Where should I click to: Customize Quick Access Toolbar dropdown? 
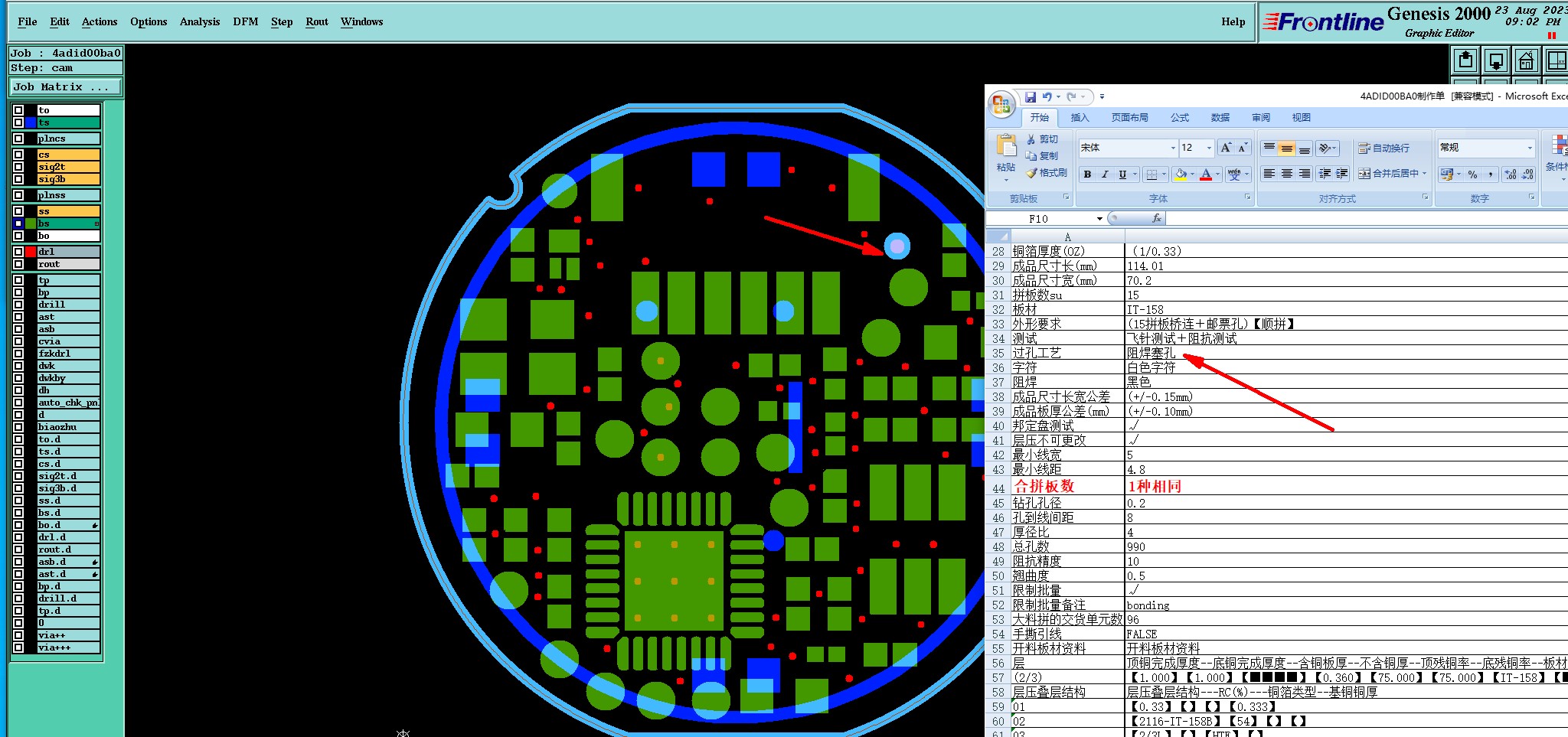pos(1102,96)
